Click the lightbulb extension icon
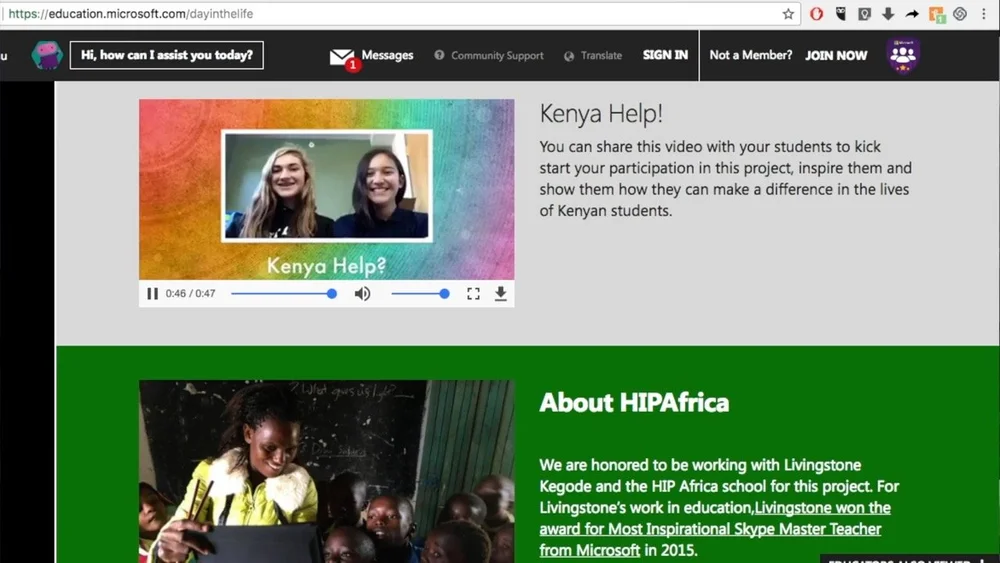1000x563 pixels. tap(864, 14)
